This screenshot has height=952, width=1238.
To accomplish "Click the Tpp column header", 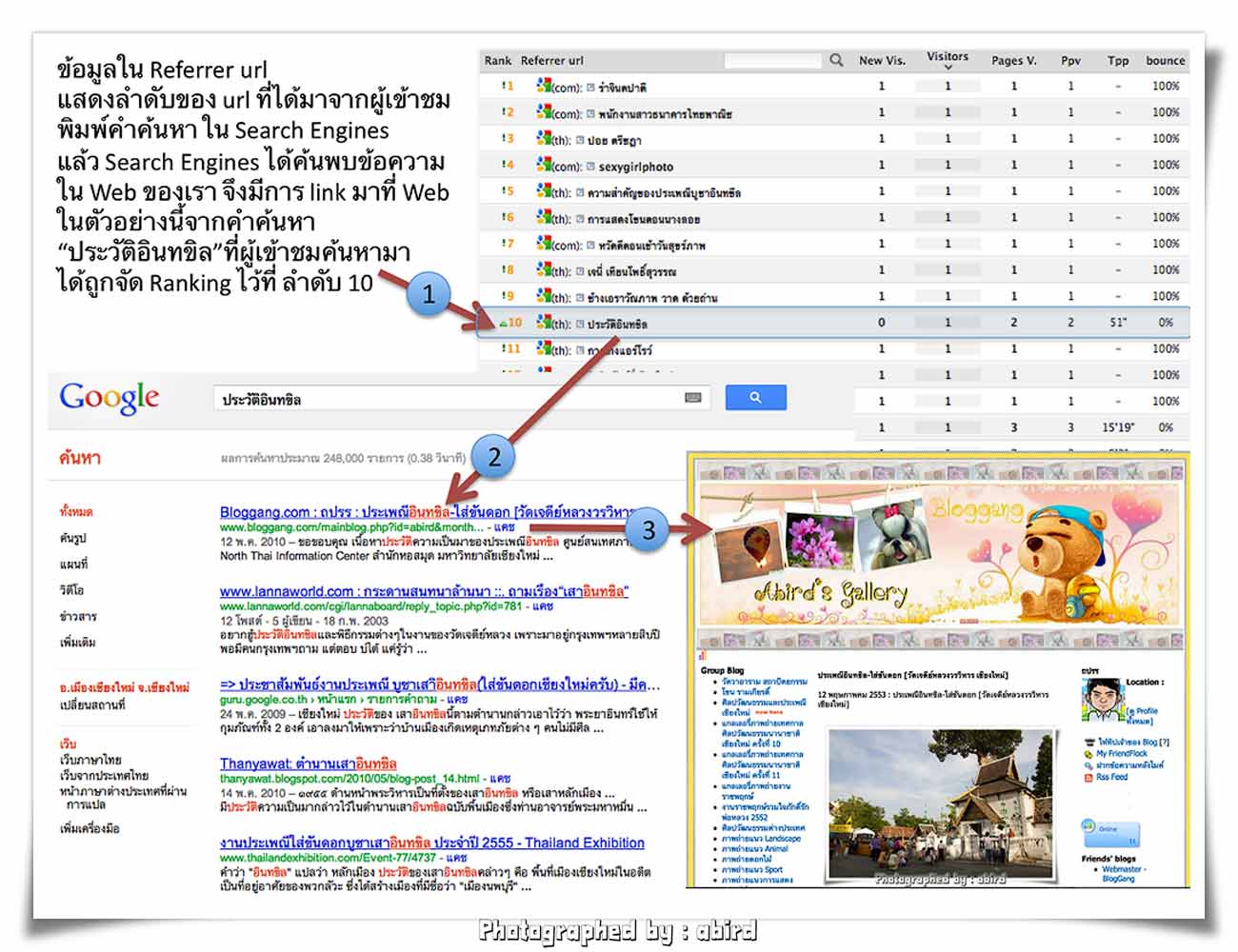I will [x=1118, y=60].
